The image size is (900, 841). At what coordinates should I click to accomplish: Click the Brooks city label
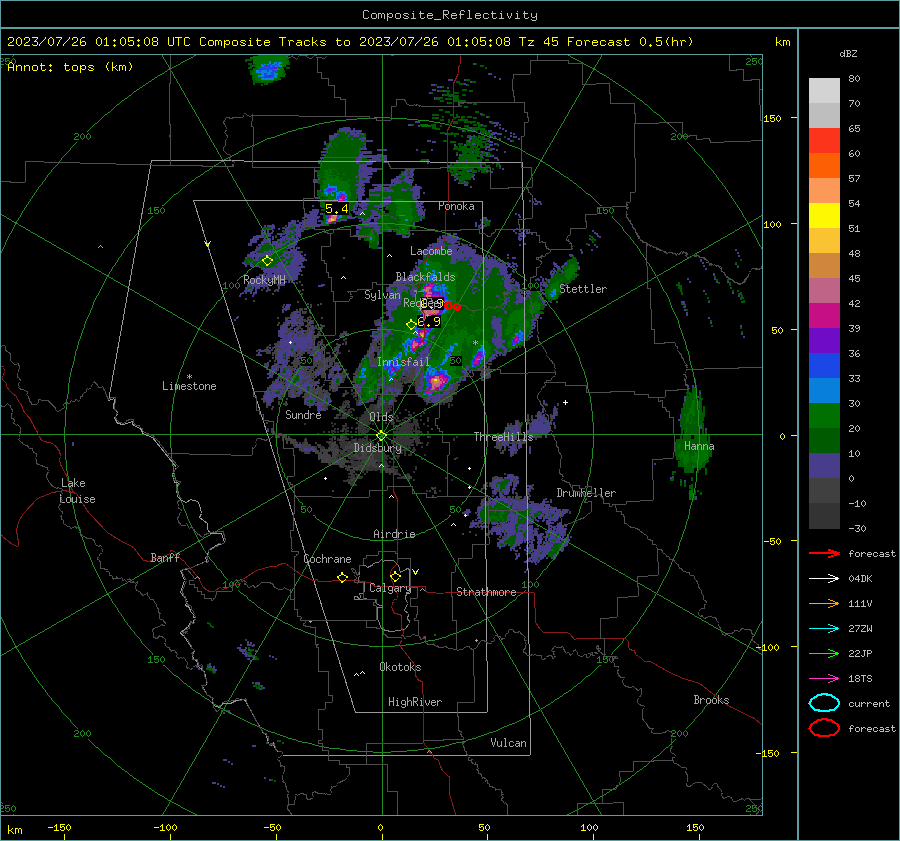click(x=711, y=700)
